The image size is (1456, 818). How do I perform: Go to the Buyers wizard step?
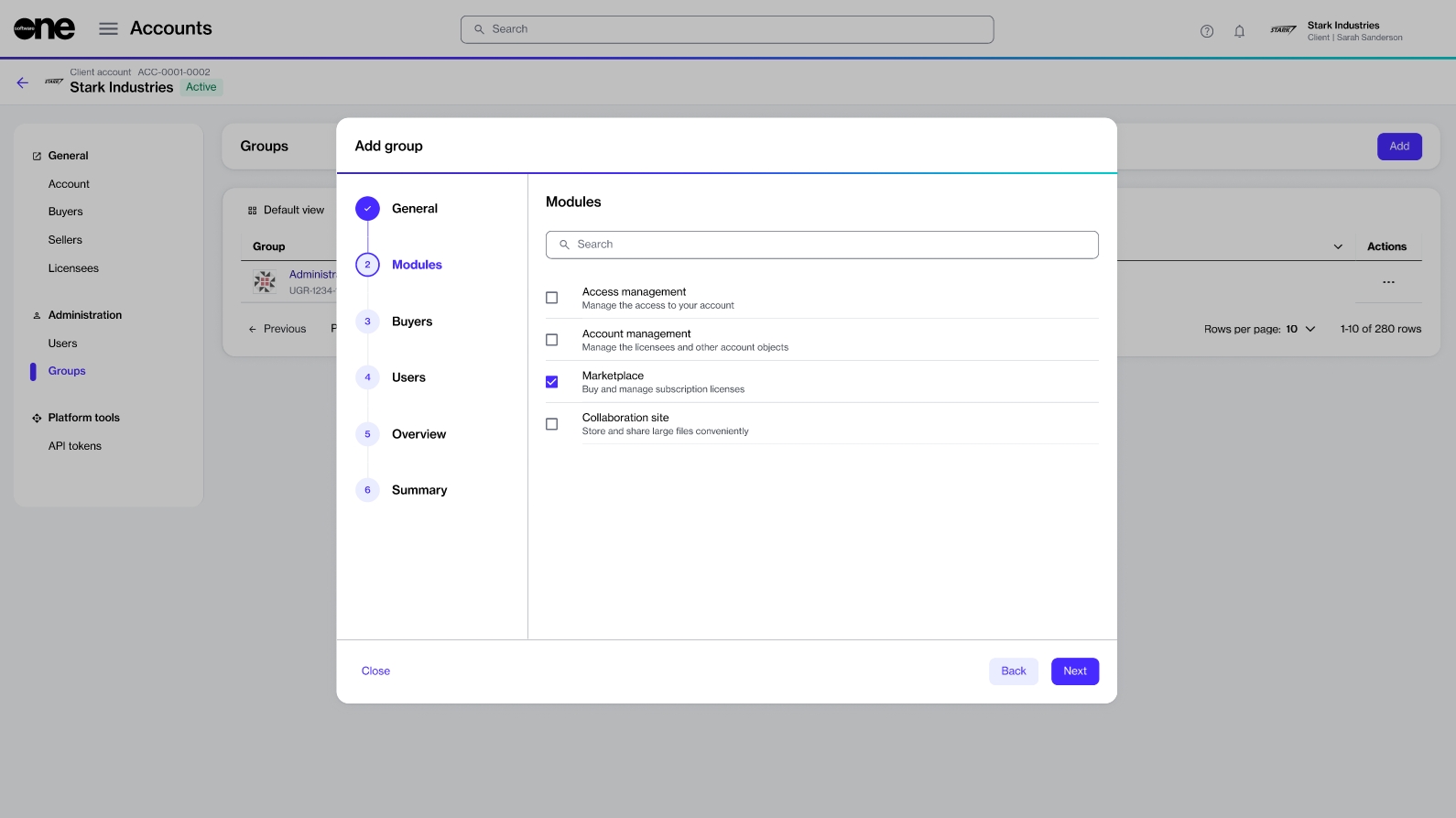411,322
